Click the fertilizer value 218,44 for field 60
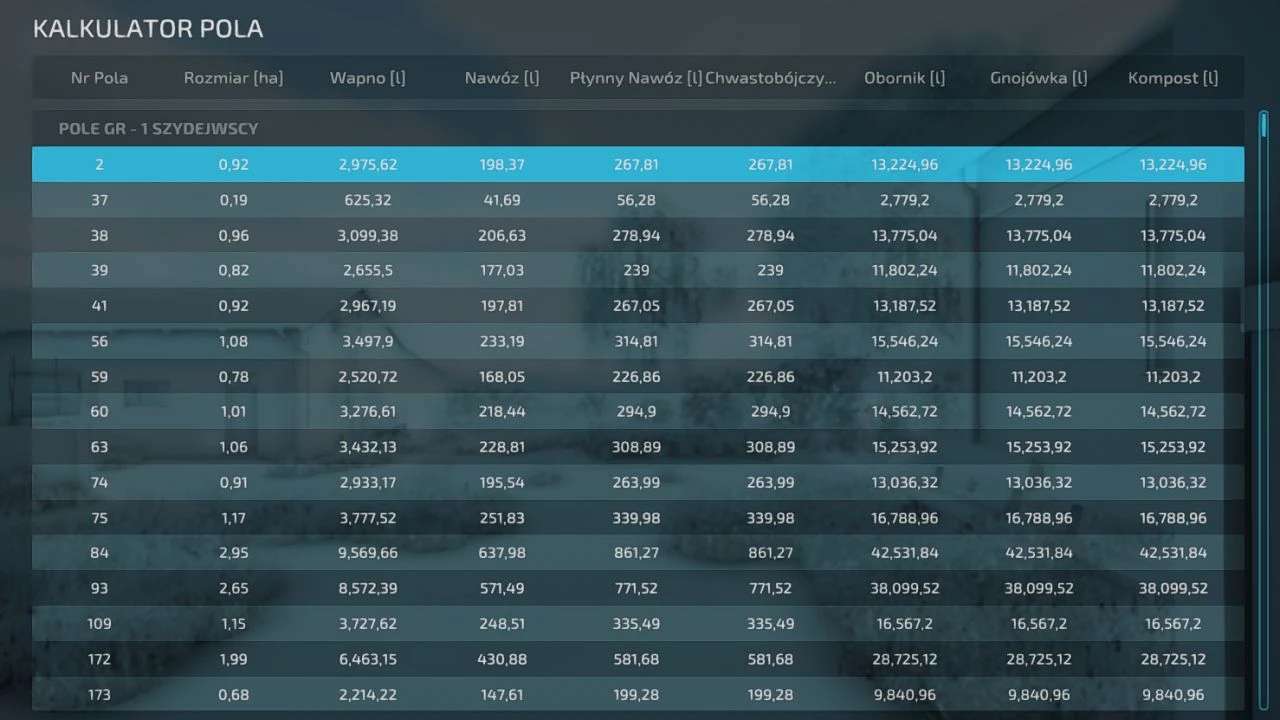Image resolution: width=1280 pixels, height=720 pixels. click(x=501, y=412)
